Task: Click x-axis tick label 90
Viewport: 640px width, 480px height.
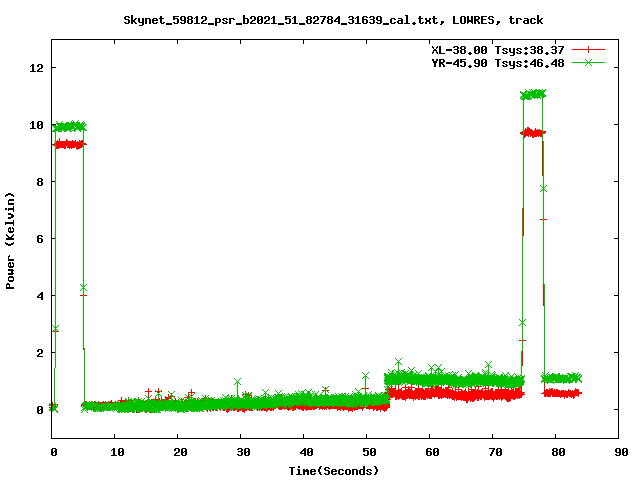Action: [621, 452]
